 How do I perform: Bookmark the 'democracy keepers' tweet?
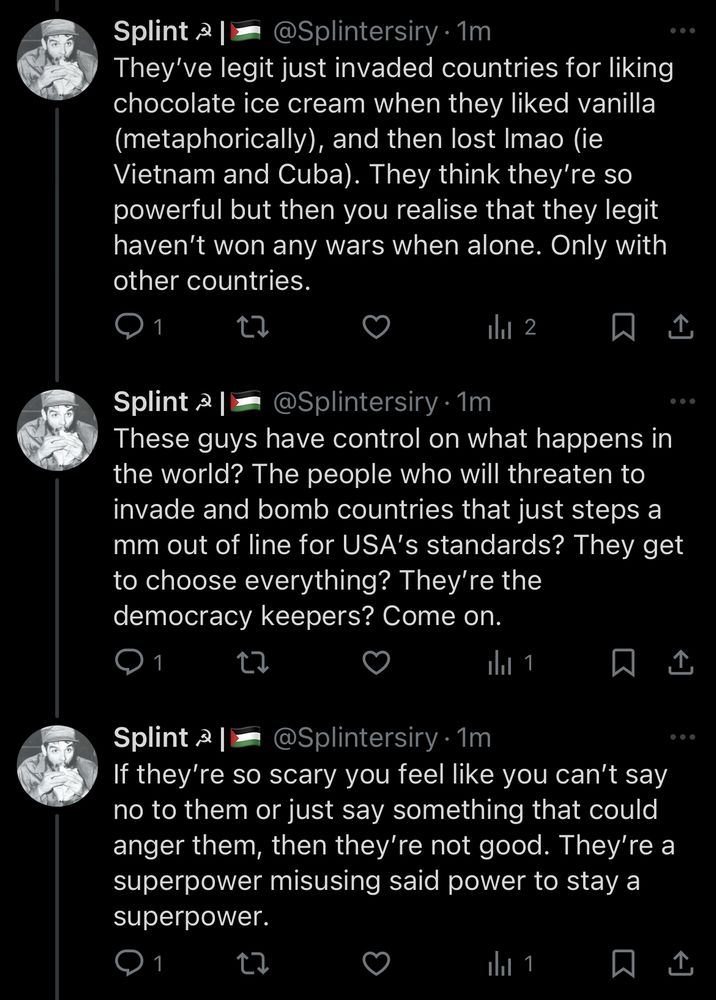(x=625, y=662)
